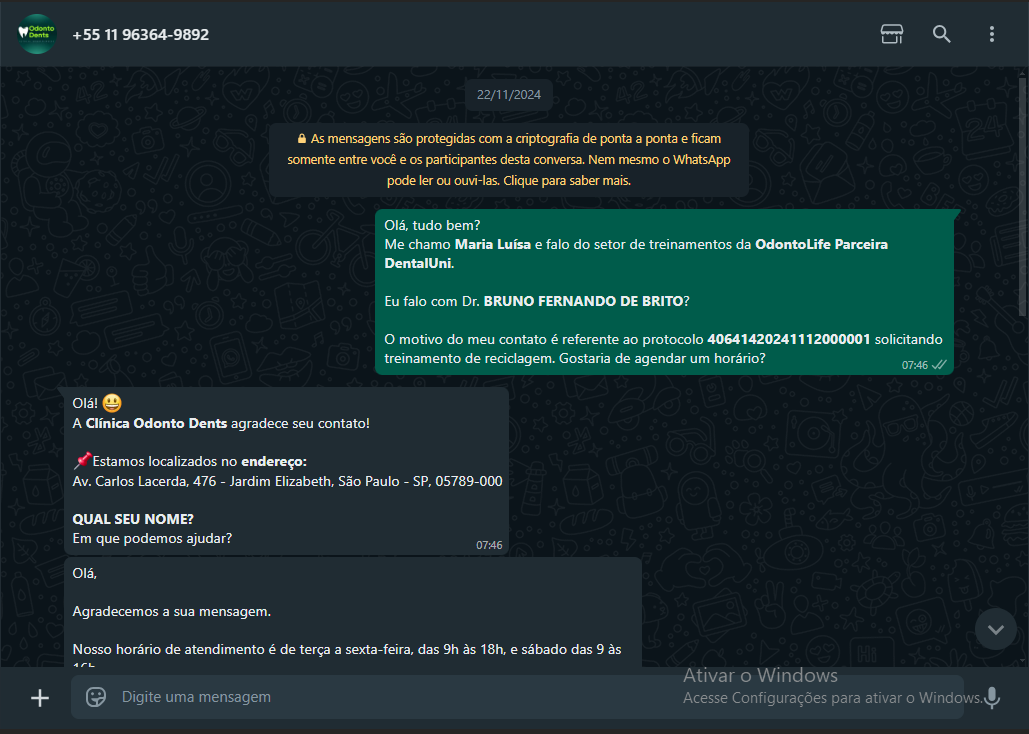
Task: Click the Av. Carlos Lacerda address line
Action: pyautogui.click(x=287, y=481)
